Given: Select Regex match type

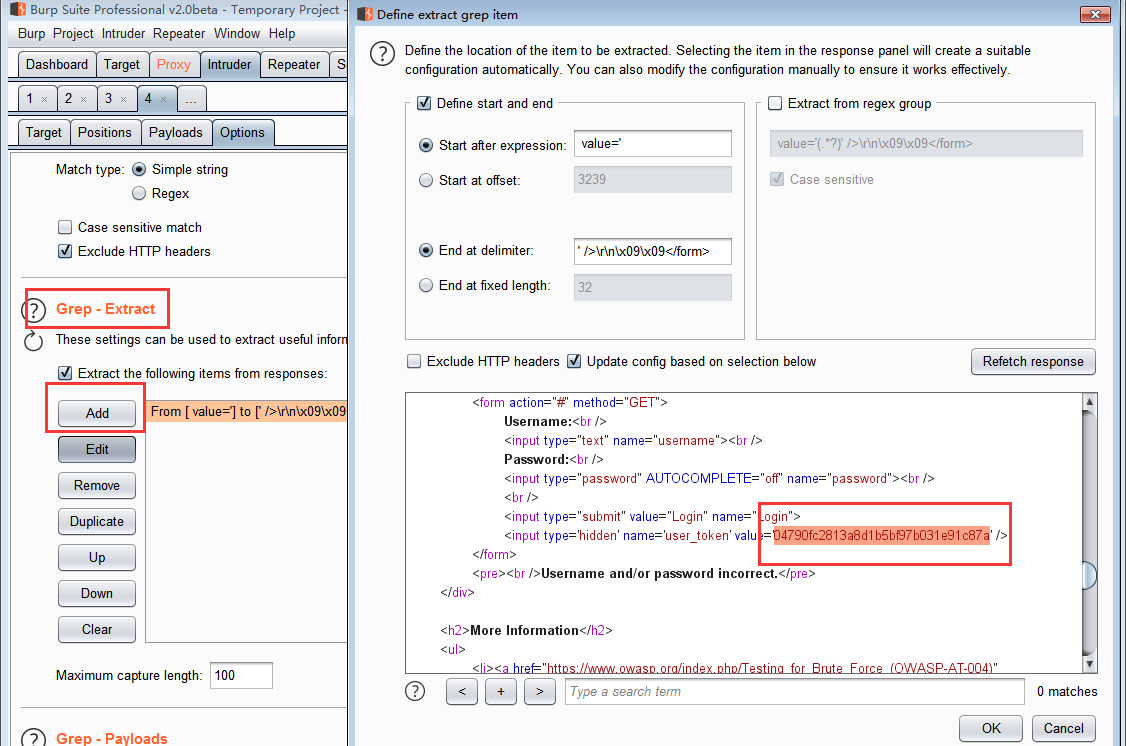Looking at the screenshot, I should tap(139, 193).
